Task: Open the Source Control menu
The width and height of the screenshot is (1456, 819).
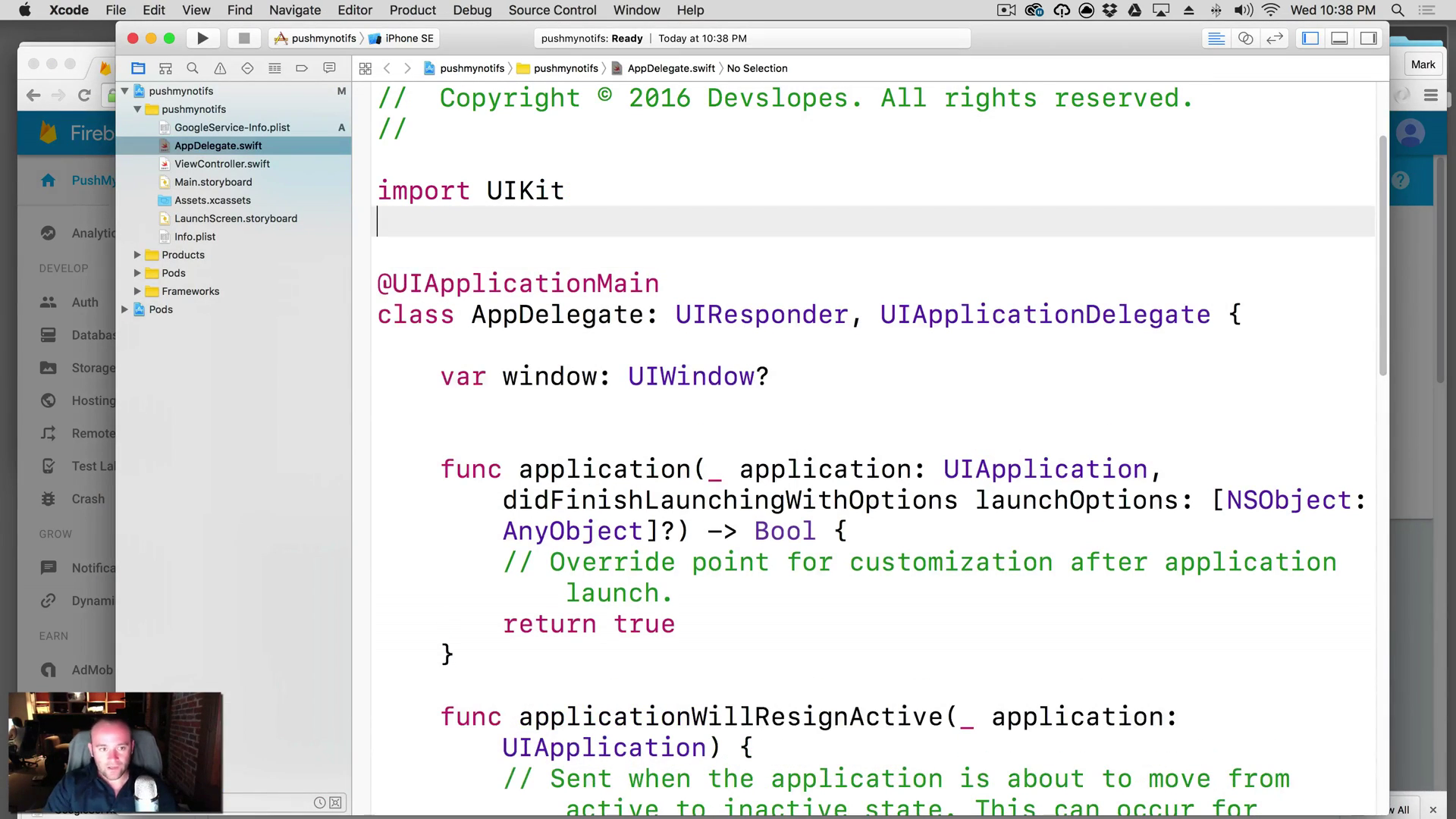Action: (552, 10)
